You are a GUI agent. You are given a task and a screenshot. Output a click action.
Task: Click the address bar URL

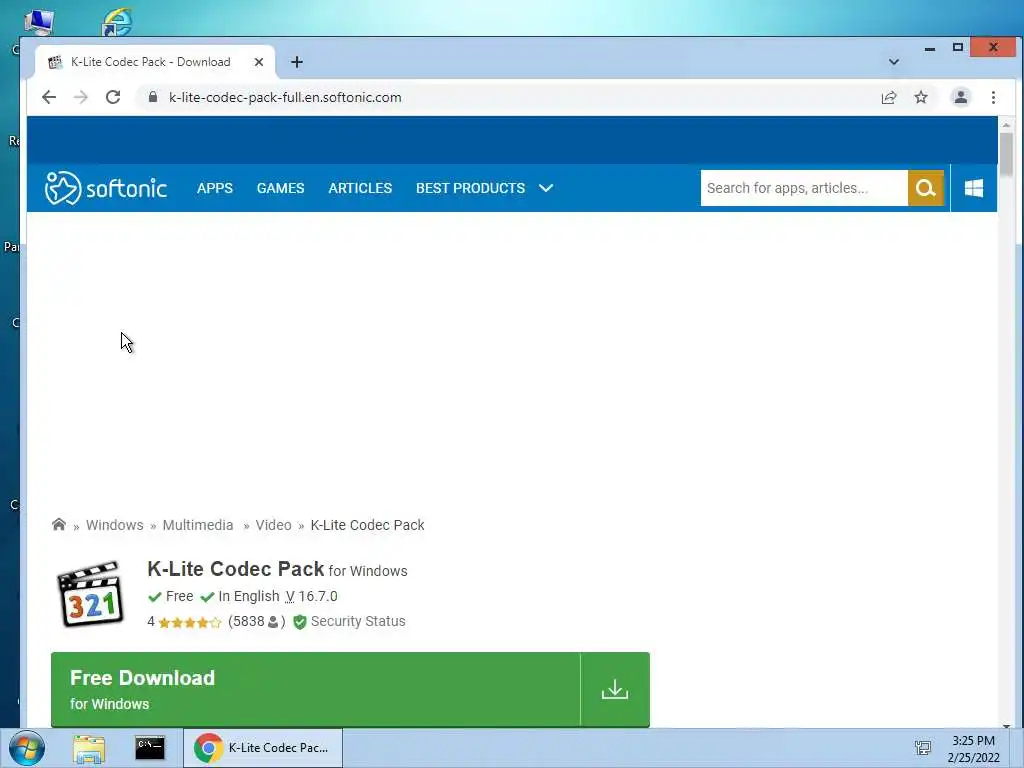pyautogui.click(x=285, y=97)
